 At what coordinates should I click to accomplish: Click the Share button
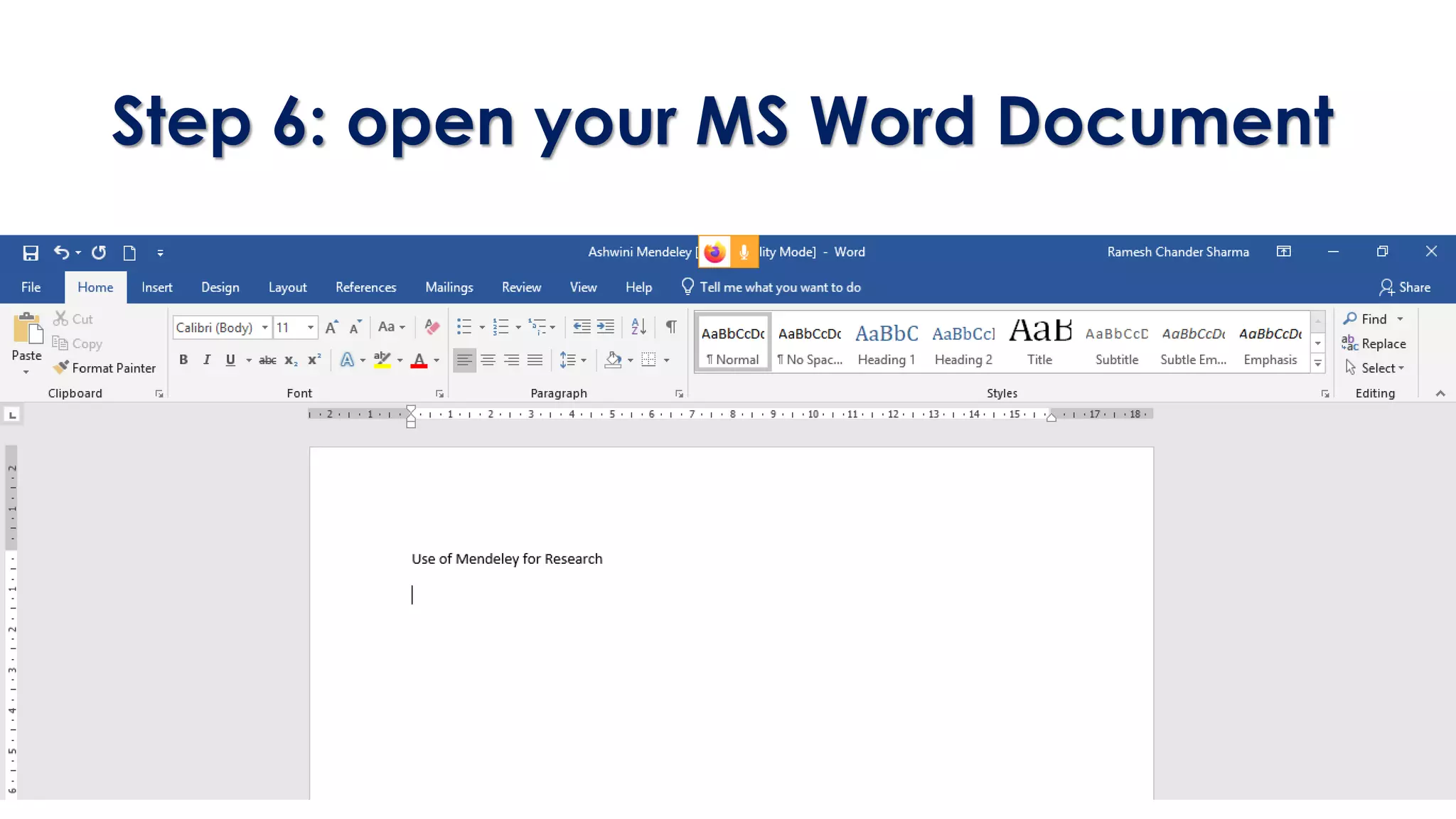1405,287
